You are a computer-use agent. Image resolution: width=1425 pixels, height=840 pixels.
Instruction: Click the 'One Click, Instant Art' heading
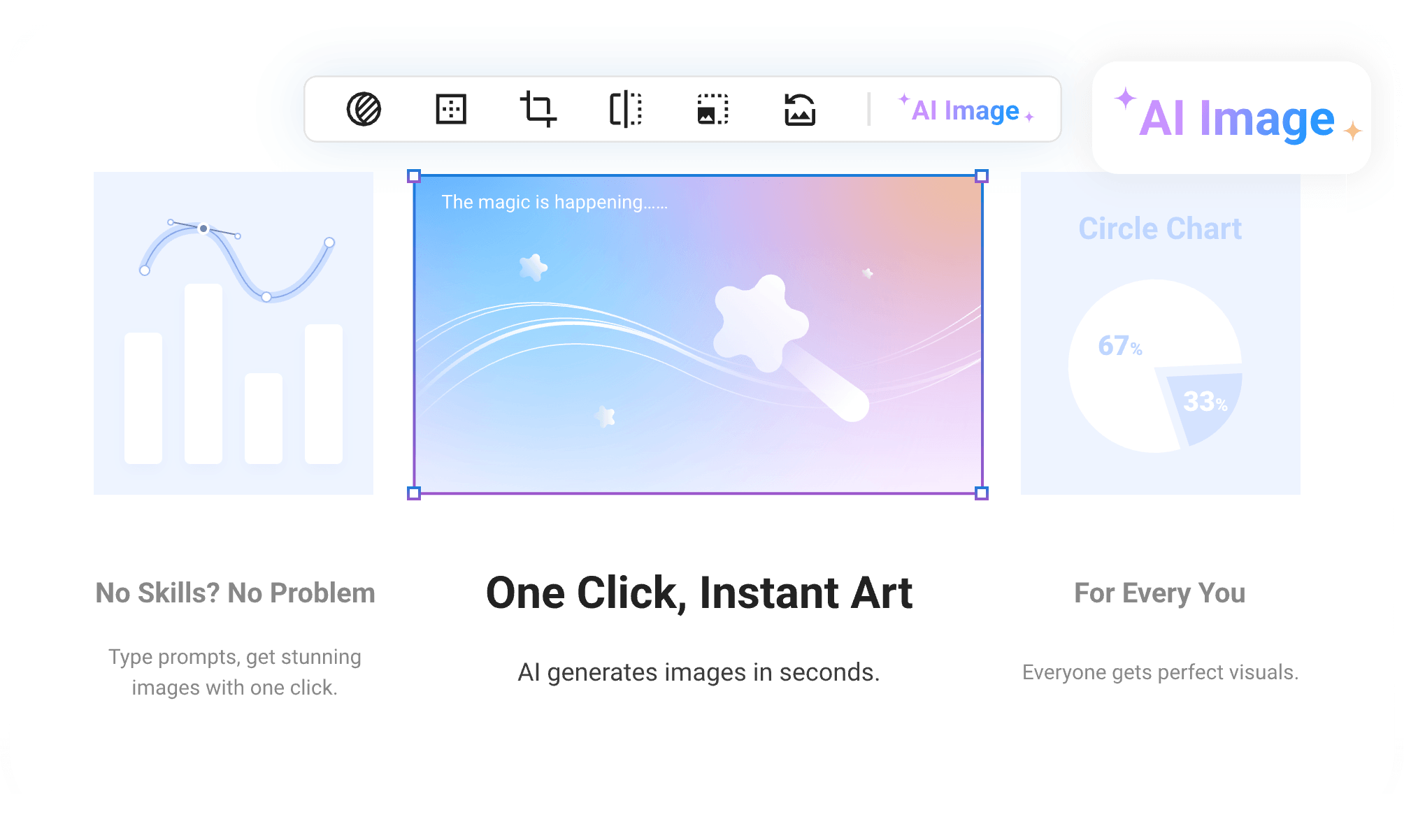tap(699, 593)
